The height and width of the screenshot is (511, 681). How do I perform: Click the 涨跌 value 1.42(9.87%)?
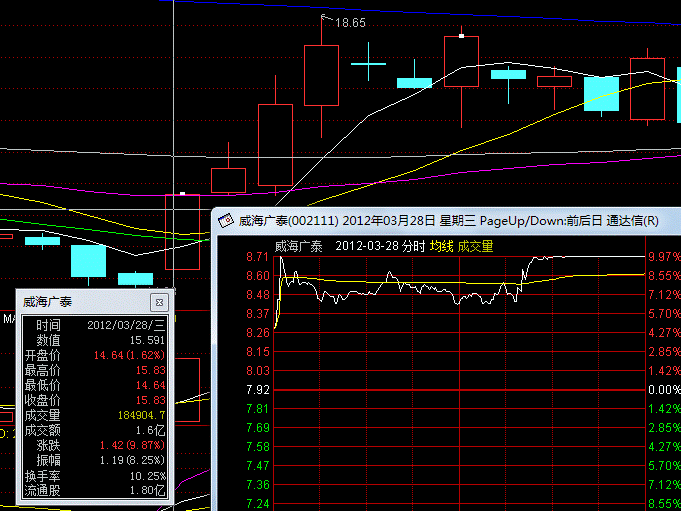tap(132, 445)
